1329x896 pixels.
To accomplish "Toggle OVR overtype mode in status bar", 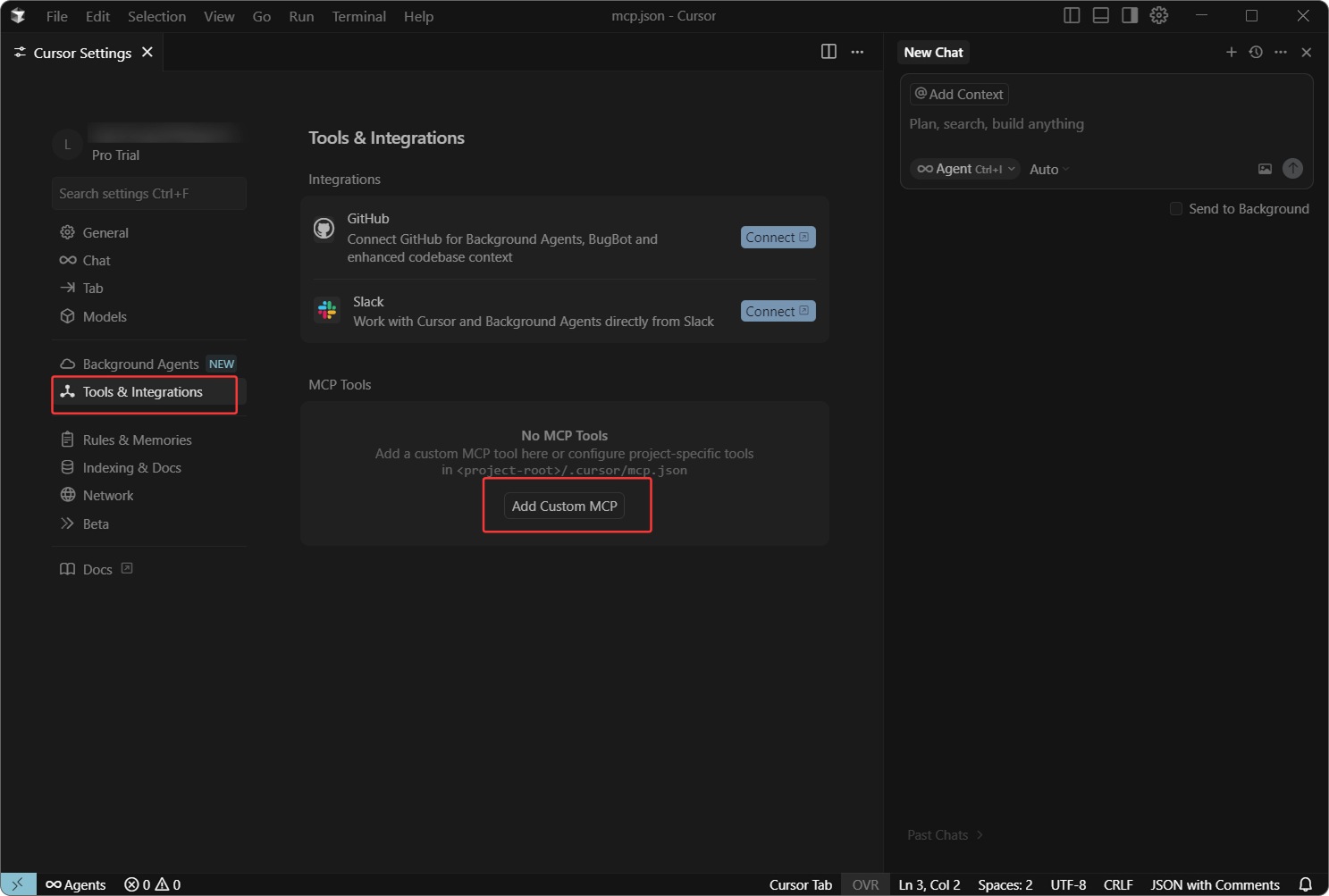I will coord(865,884).
